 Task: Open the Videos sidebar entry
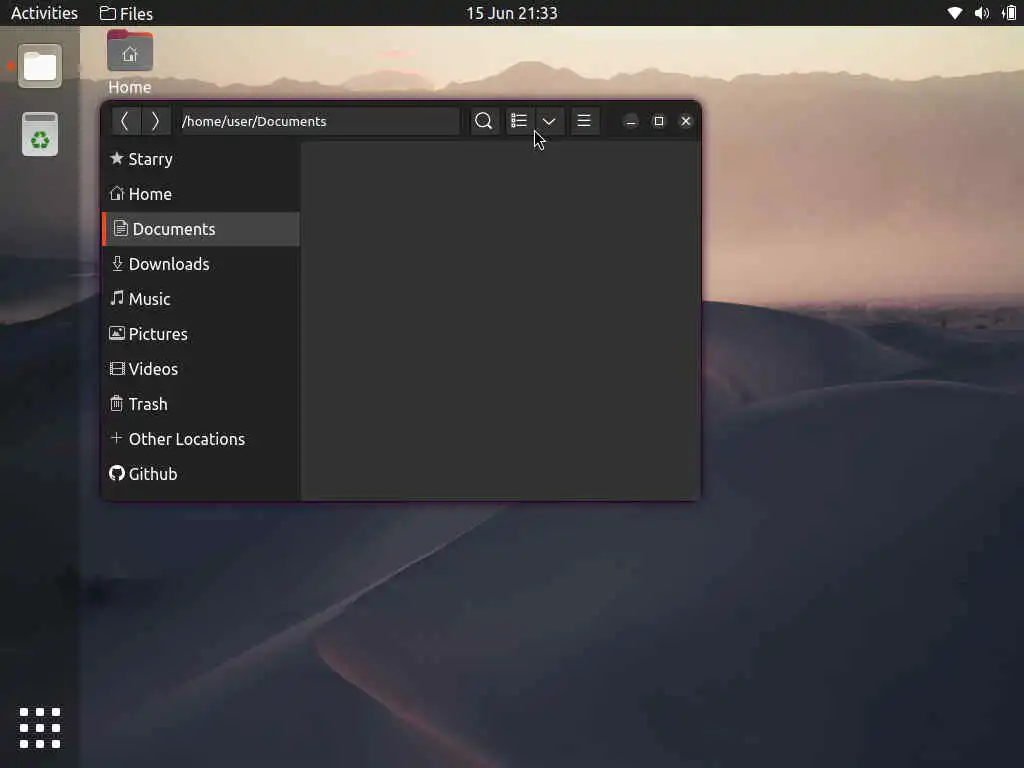tap(201, 369)
